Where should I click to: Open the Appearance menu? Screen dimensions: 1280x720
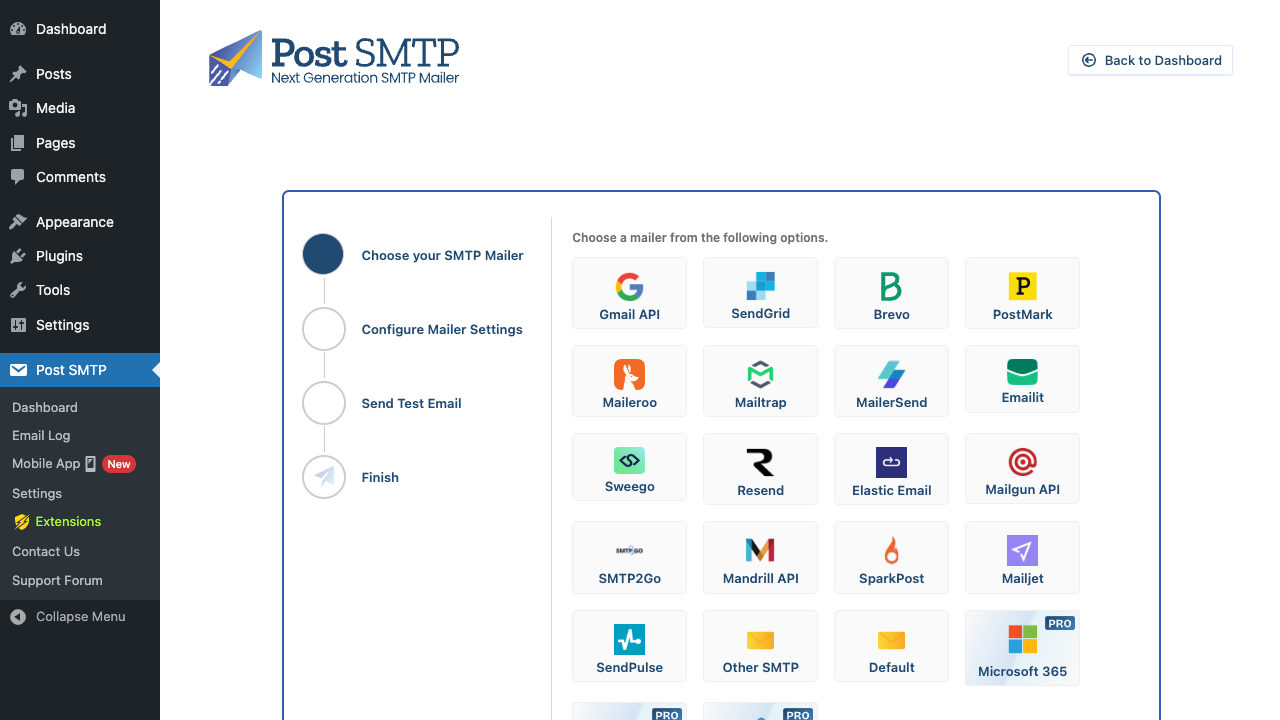pos(80,222)
